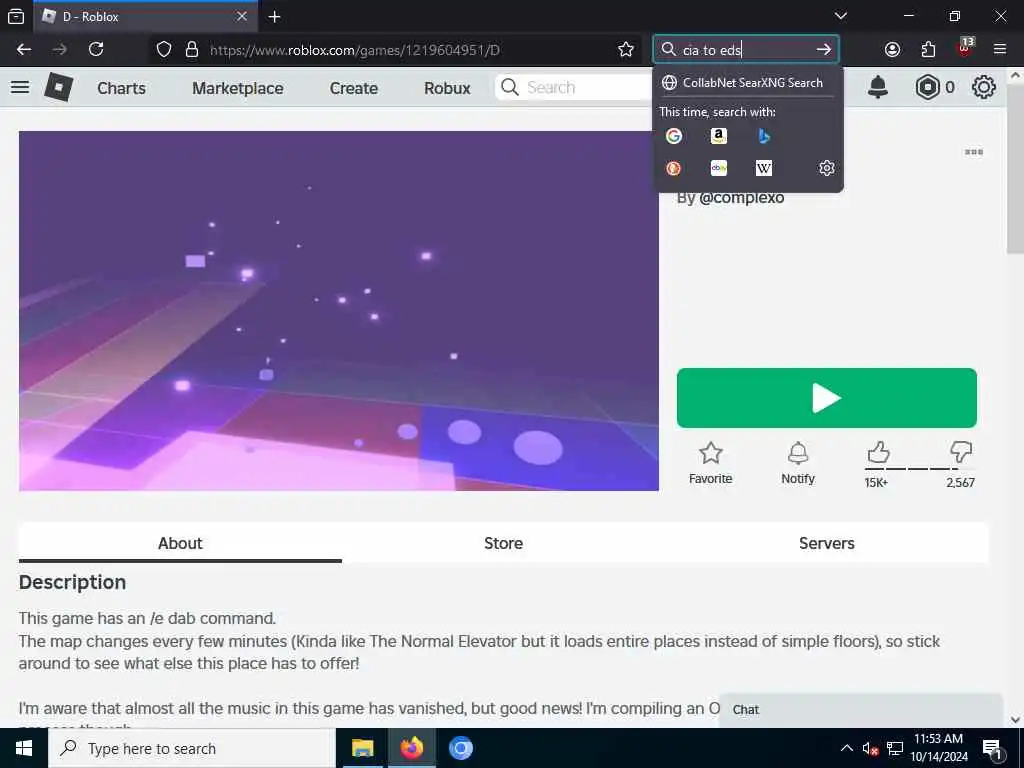Viewport: 1024px width, 768px height.
Task: Close the D - Roblox tab
Action: pos(242,16)
